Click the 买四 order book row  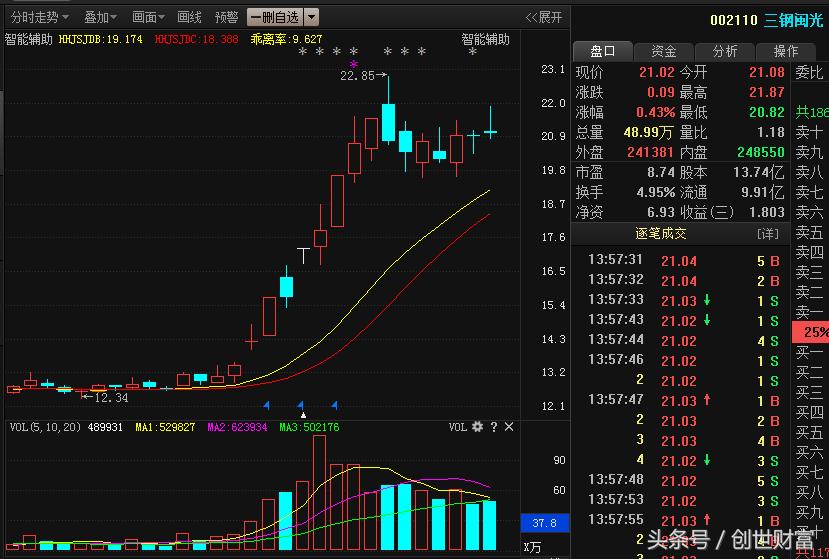point(809,413)
